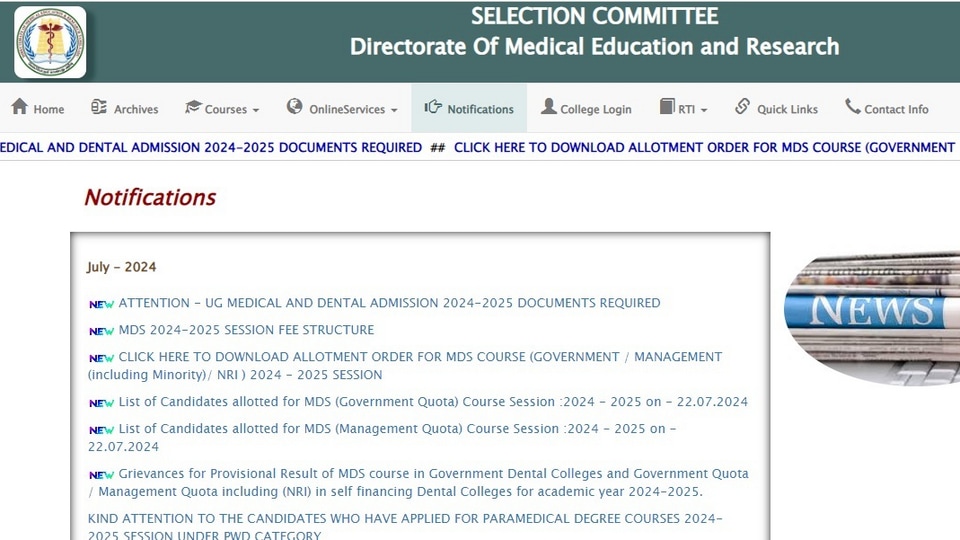
Task: Click the College Login user icon
Action: coord(549,107)
